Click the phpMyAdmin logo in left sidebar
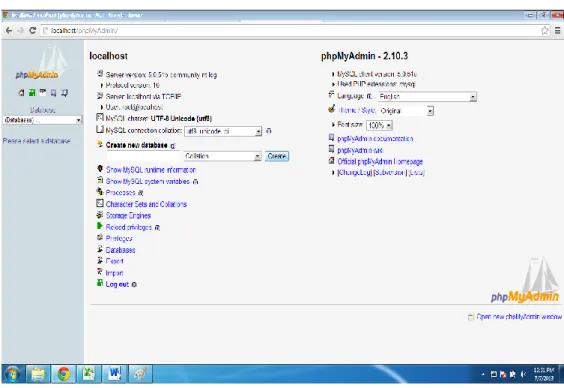 pyautogui.click(x=42, y=62)
